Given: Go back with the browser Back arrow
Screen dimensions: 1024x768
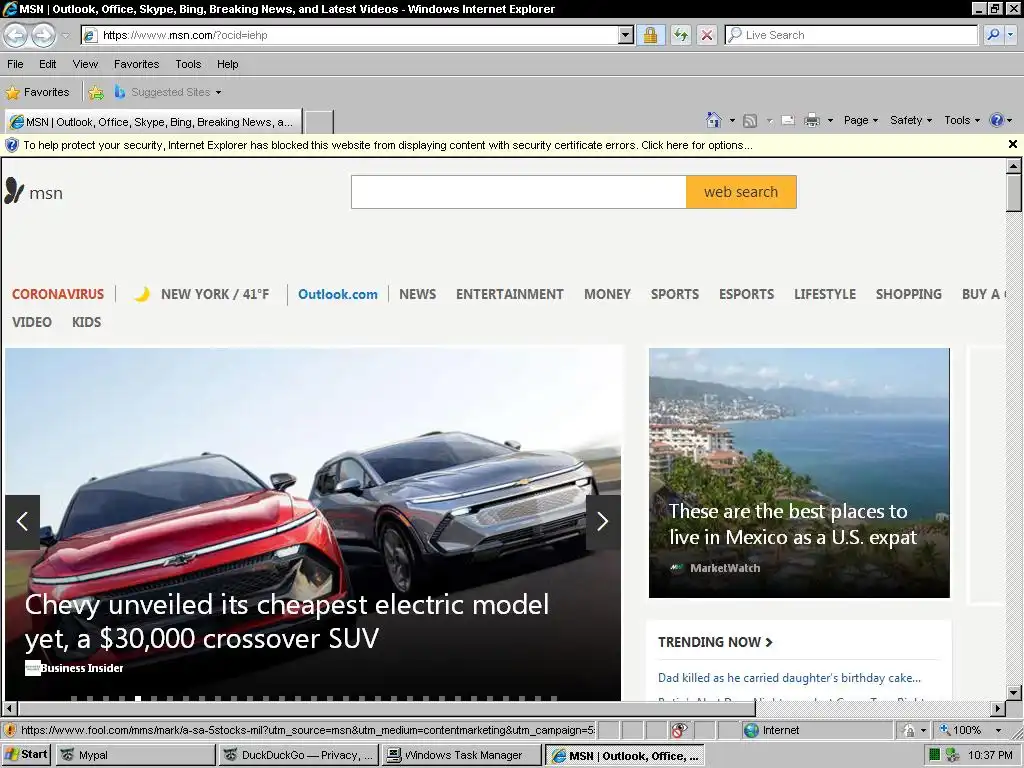Looking at the screenshot, I should click(16, 35).
